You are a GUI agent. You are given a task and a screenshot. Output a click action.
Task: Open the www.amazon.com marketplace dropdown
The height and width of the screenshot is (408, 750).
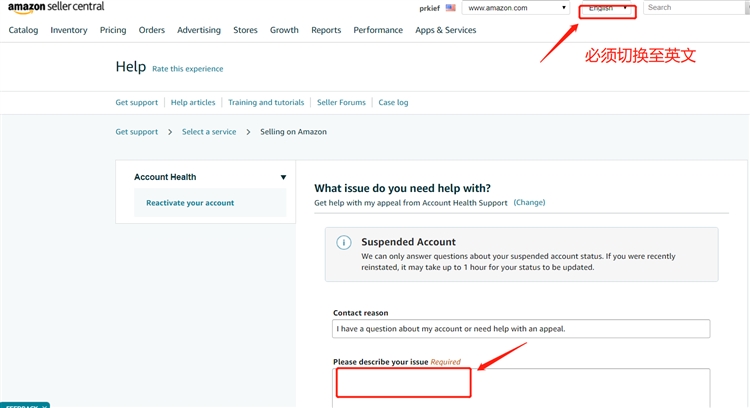[516, 8]
